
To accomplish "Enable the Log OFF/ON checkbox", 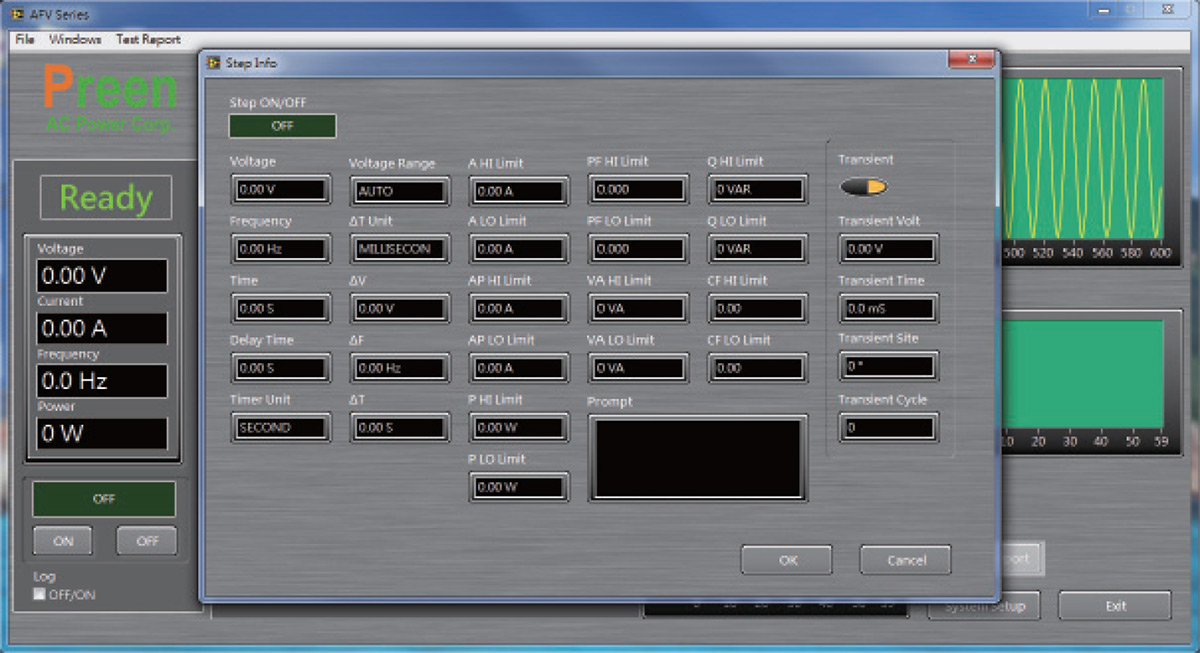I will coord(40,595).
